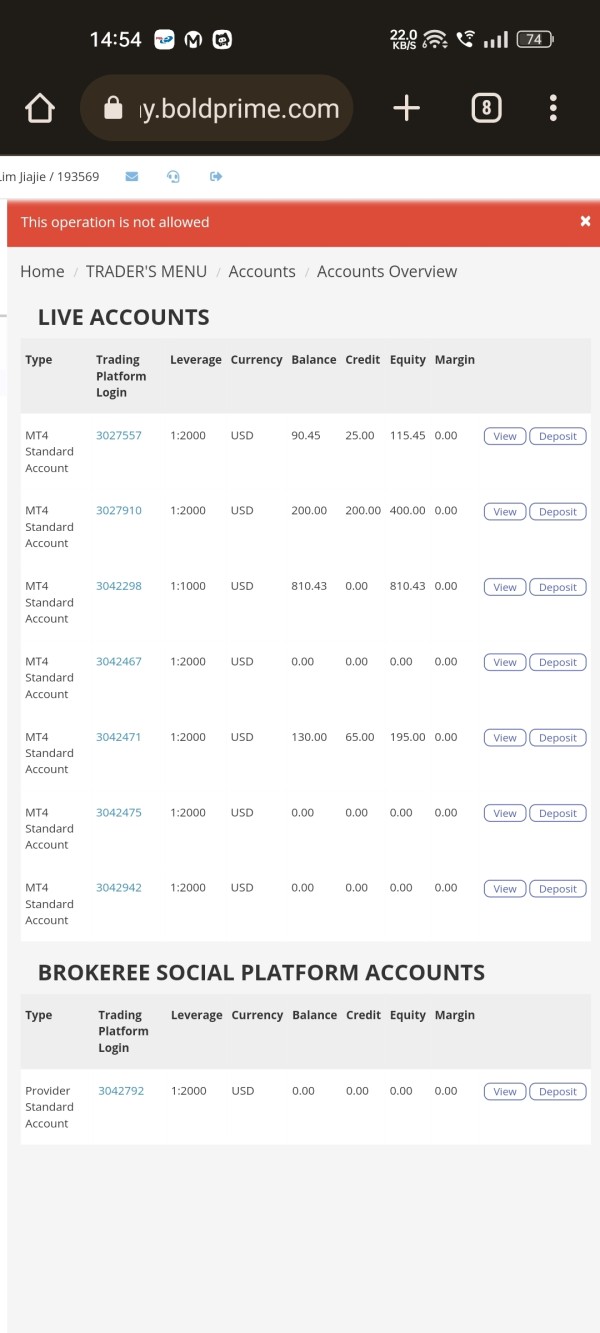Open login 3042792 under Brokeree accounts
600x1333 pixels.
(x=121, y=1091)
